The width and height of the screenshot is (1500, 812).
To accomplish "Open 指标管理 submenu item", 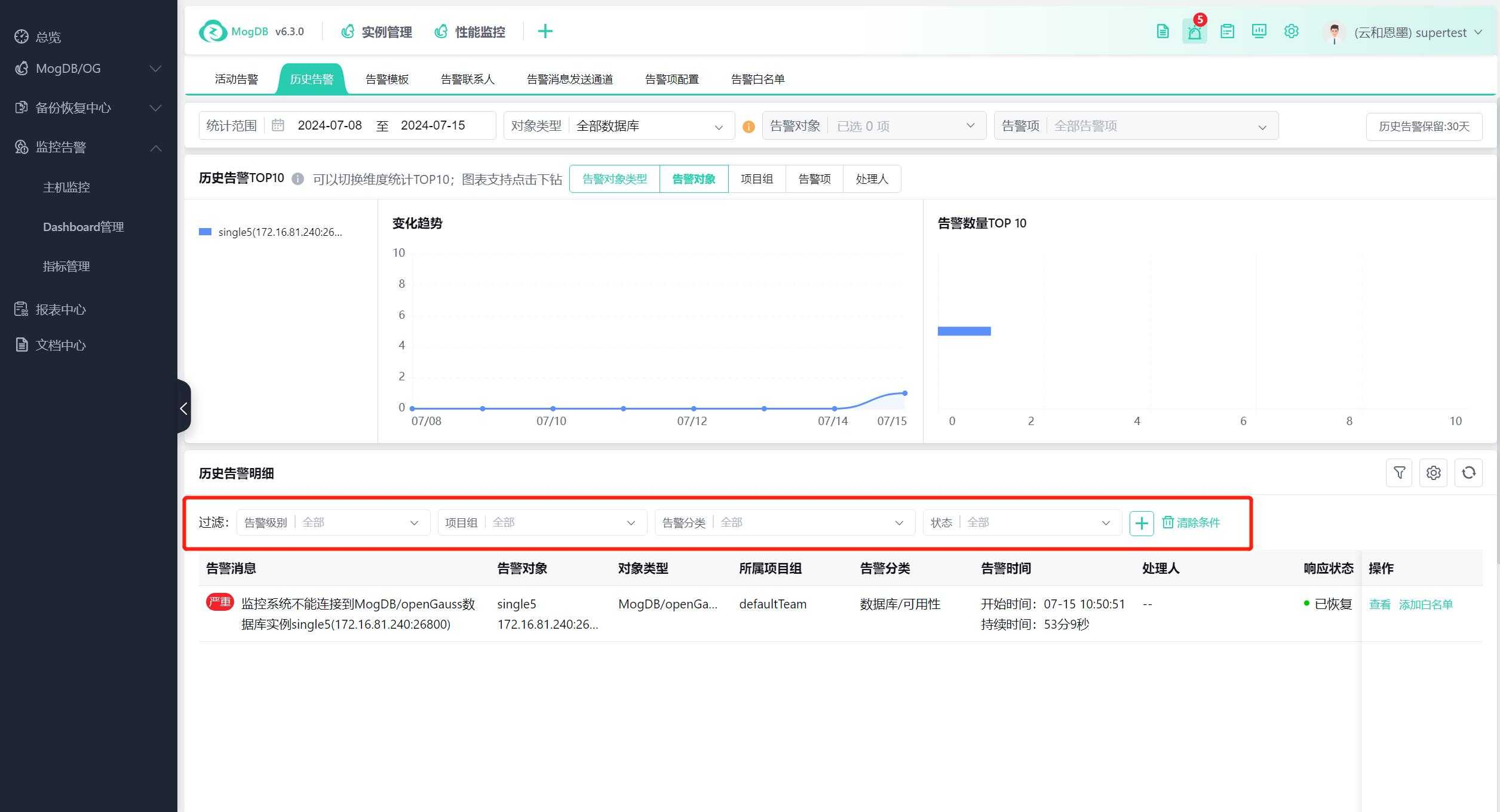I will [x=66, y=266].
